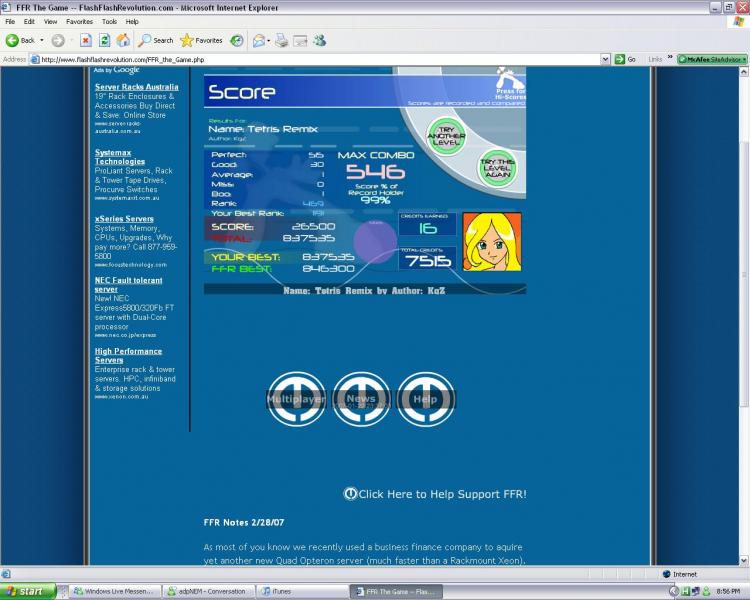Open the Search magnifier in toolbar
Viewport: 750px width, 600px height.
coord(155,41)
